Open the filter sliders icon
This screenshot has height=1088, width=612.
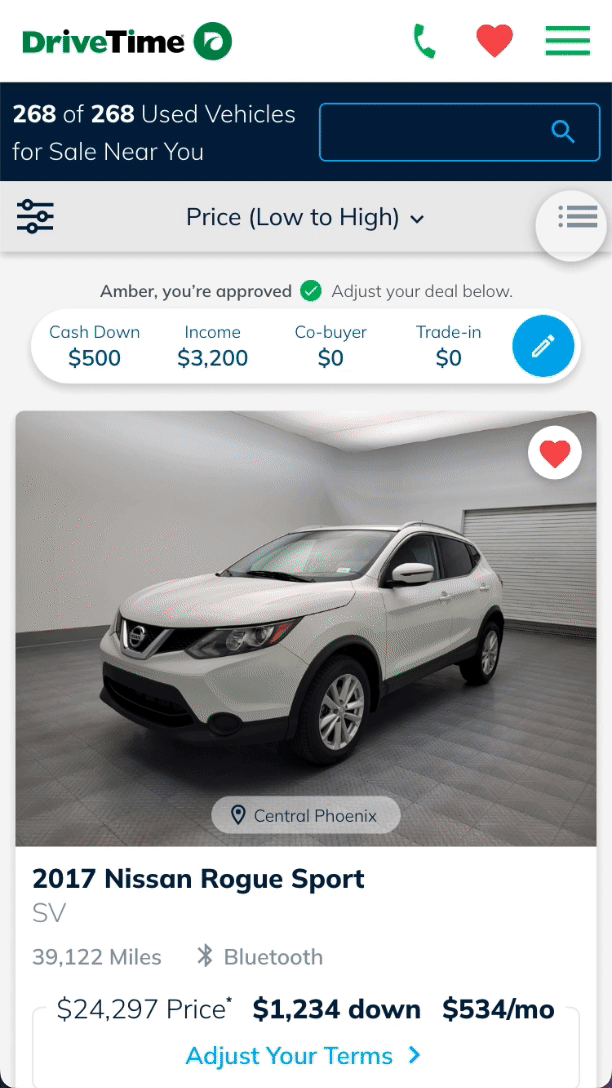(x=35, y=216)
